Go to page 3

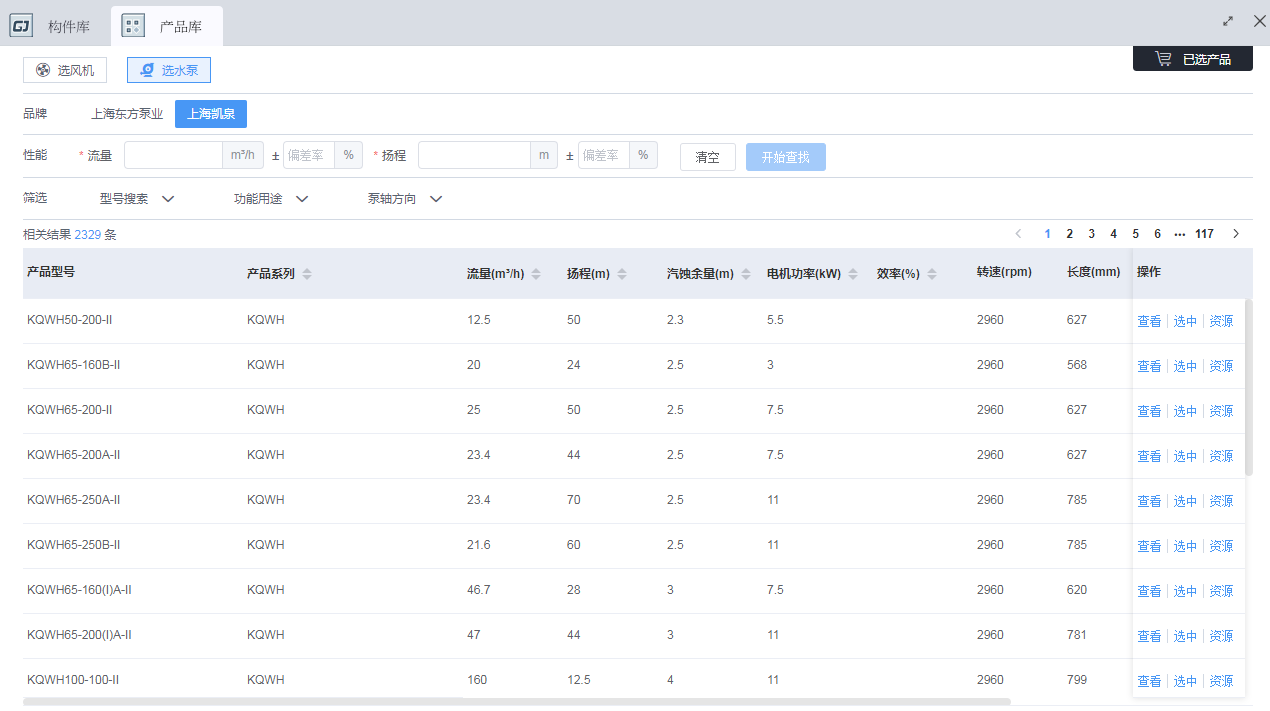[1092, 234]
